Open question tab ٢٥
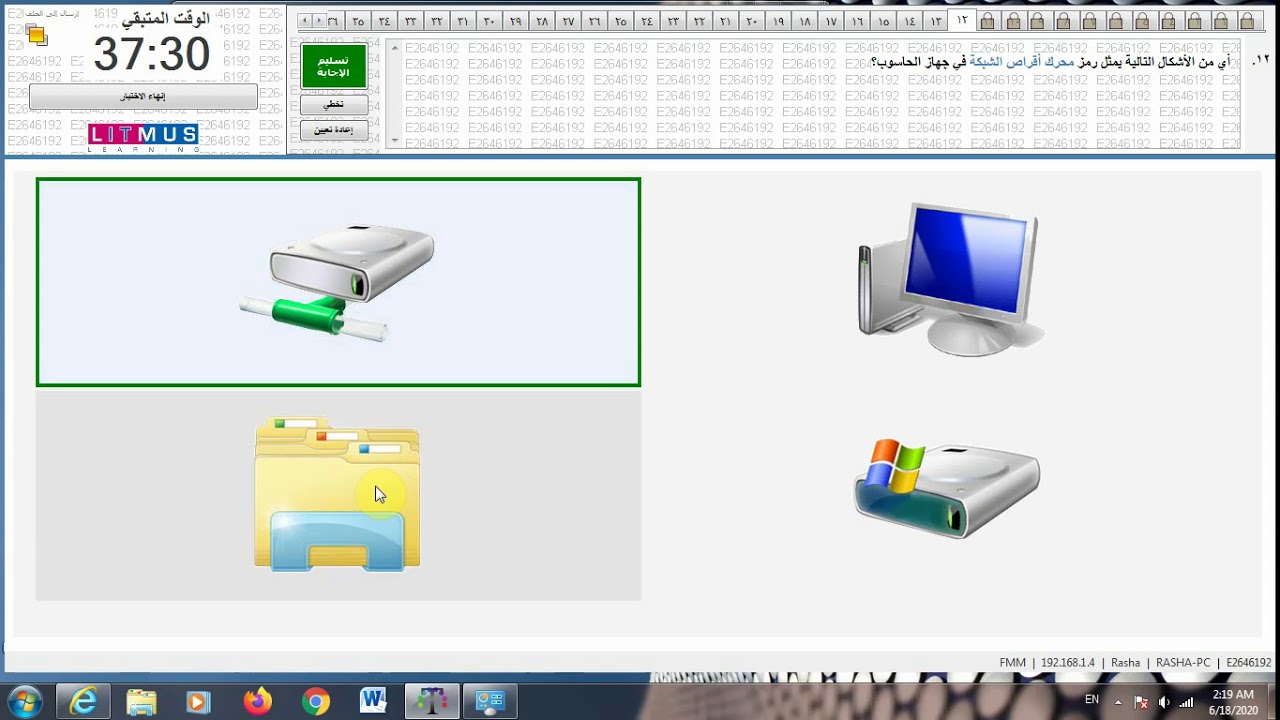 click(621, 21)
